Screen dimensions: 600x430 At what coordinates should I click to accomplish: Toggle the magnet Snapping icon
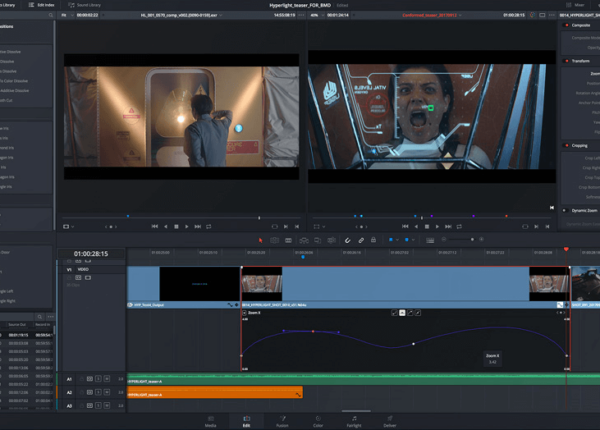click(x=347, y=240)
